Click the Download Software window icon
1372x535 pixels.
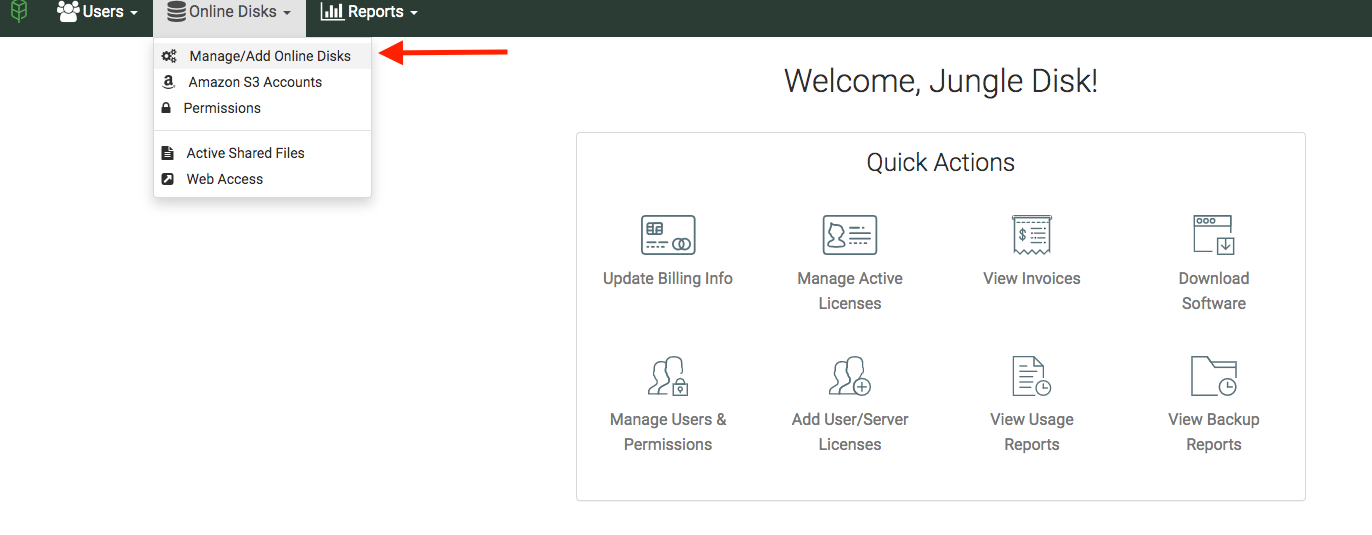coord(1214,235)
